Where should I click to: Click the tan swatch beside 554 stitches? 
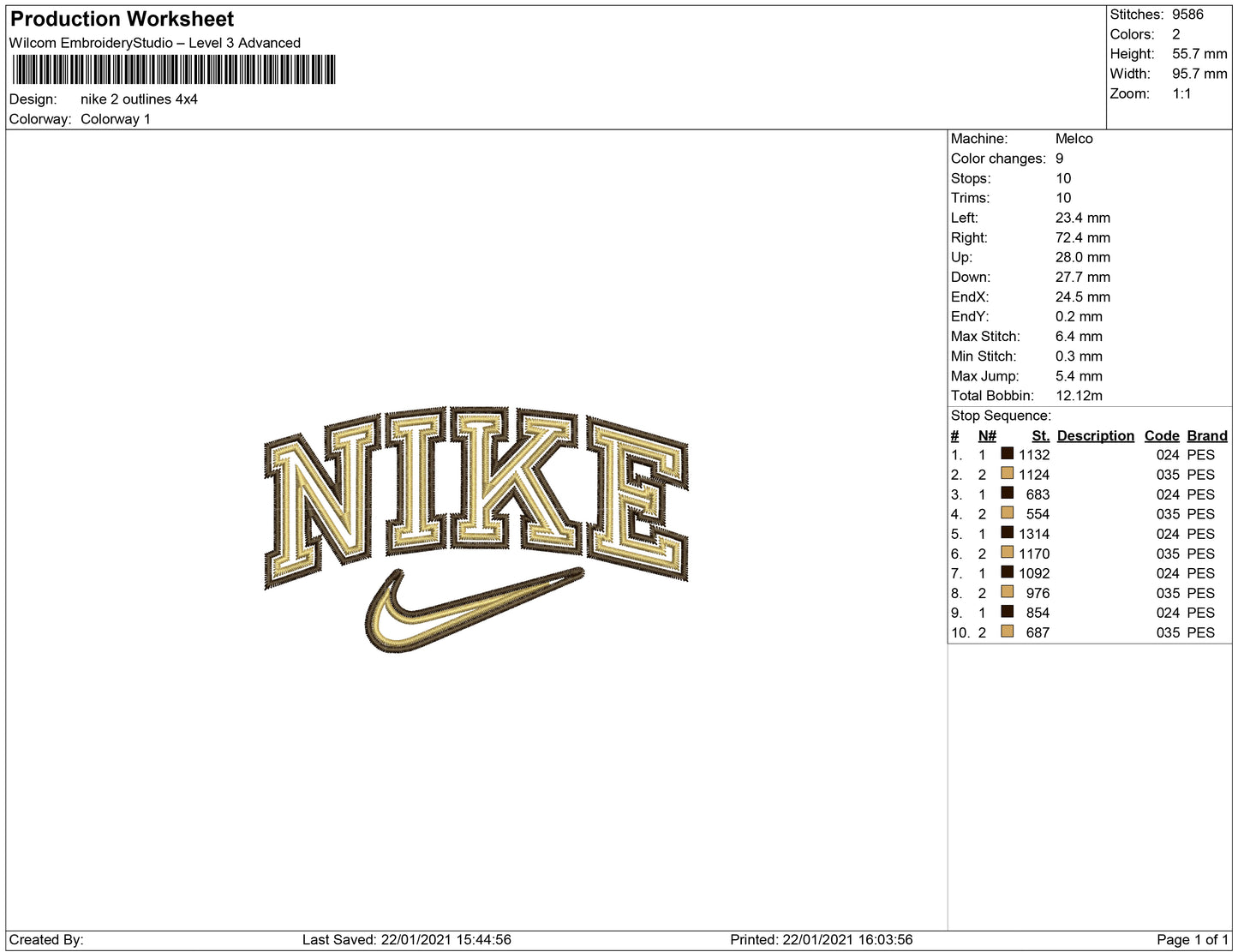(1008, 512)
